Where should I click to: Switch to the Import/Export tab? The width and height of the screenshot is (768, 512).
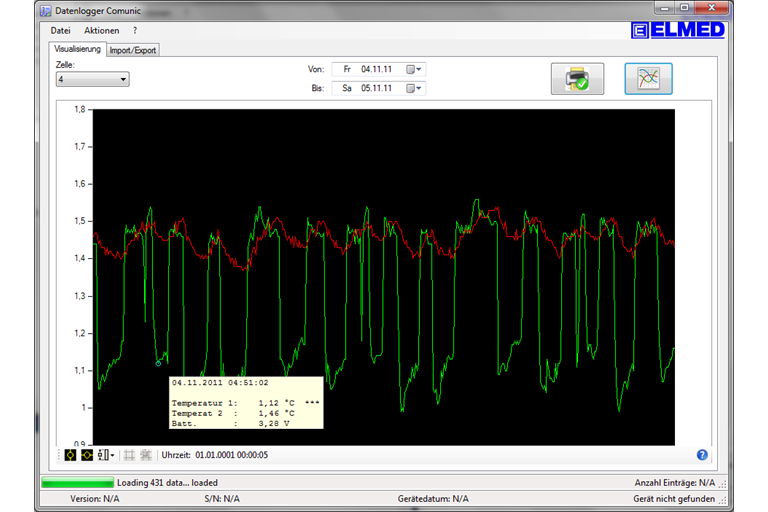(x=133, y=50)
